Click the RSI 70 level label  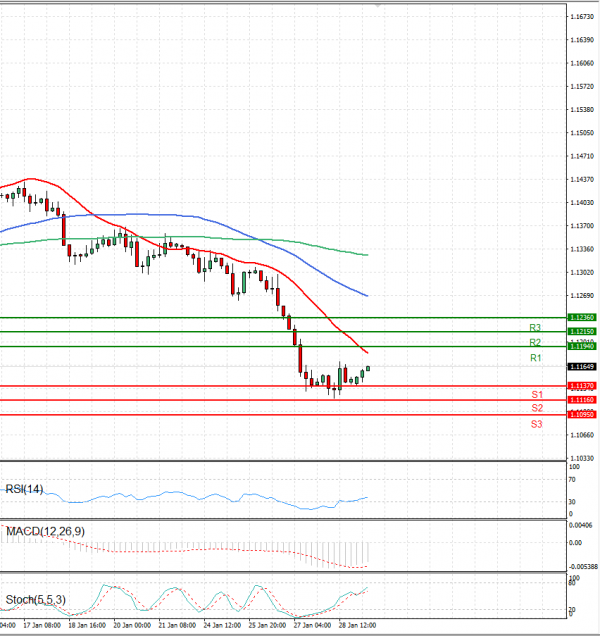(572, 480)
